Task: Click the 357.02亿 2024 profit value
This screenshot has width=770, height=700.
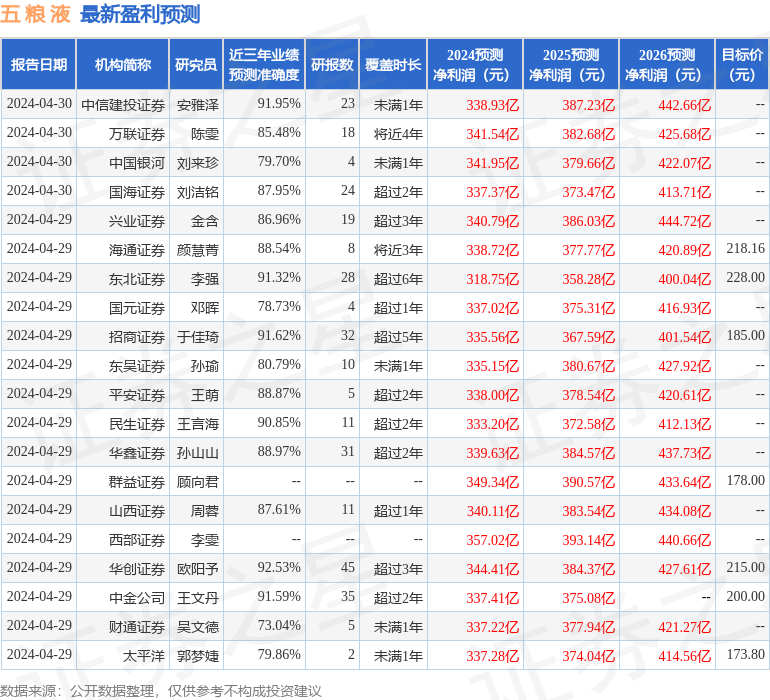Action: pyautogui.click(x=493, y=540)
